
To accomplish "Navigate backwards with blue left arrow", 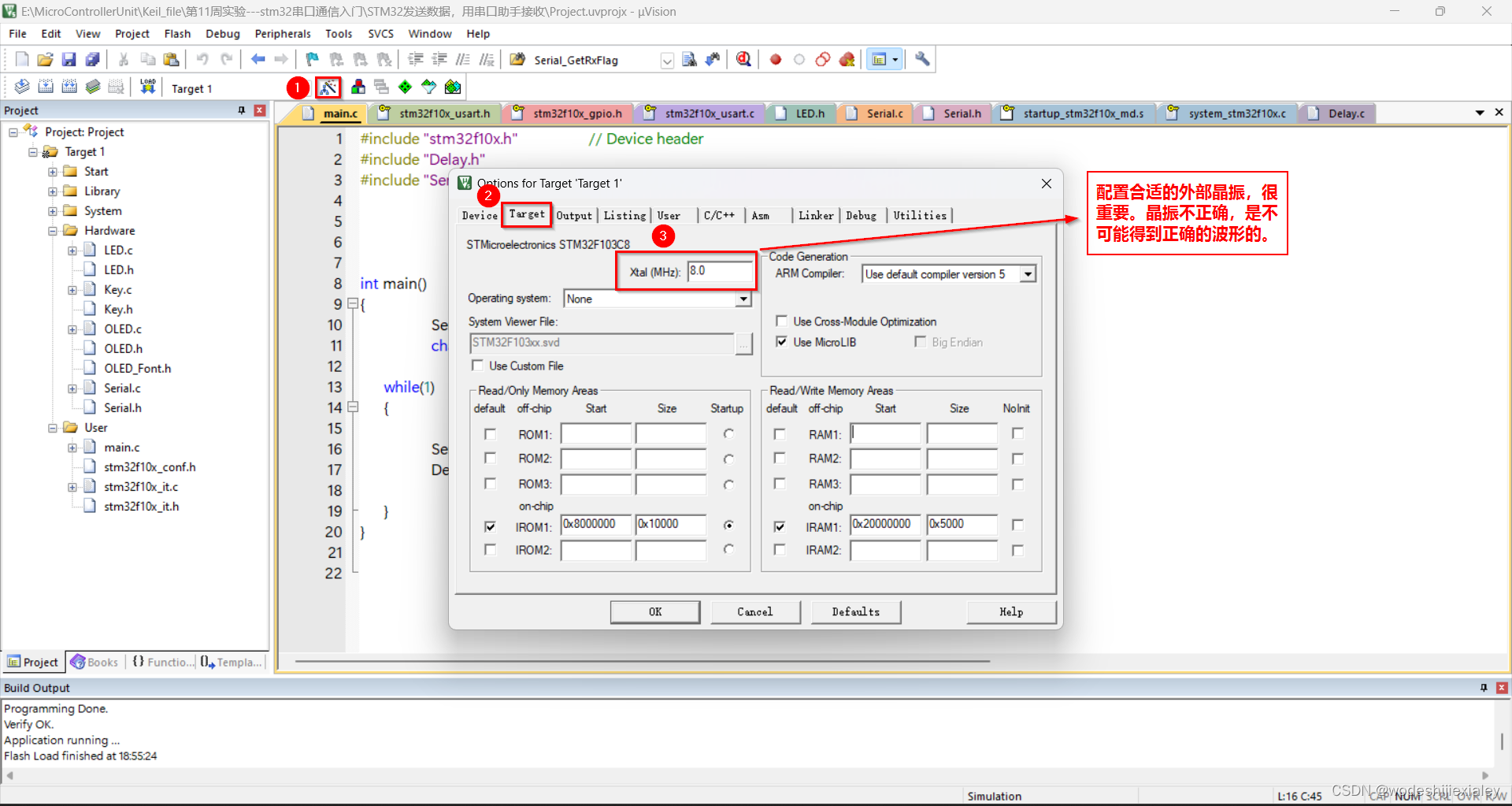I will 258,59.
